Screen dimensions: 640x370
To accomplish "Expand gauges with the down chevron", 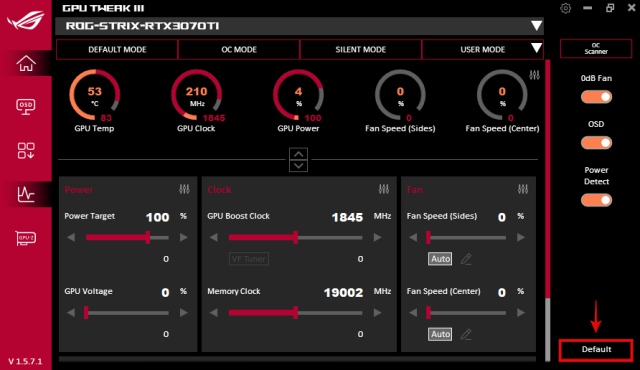I will point(298,166).
